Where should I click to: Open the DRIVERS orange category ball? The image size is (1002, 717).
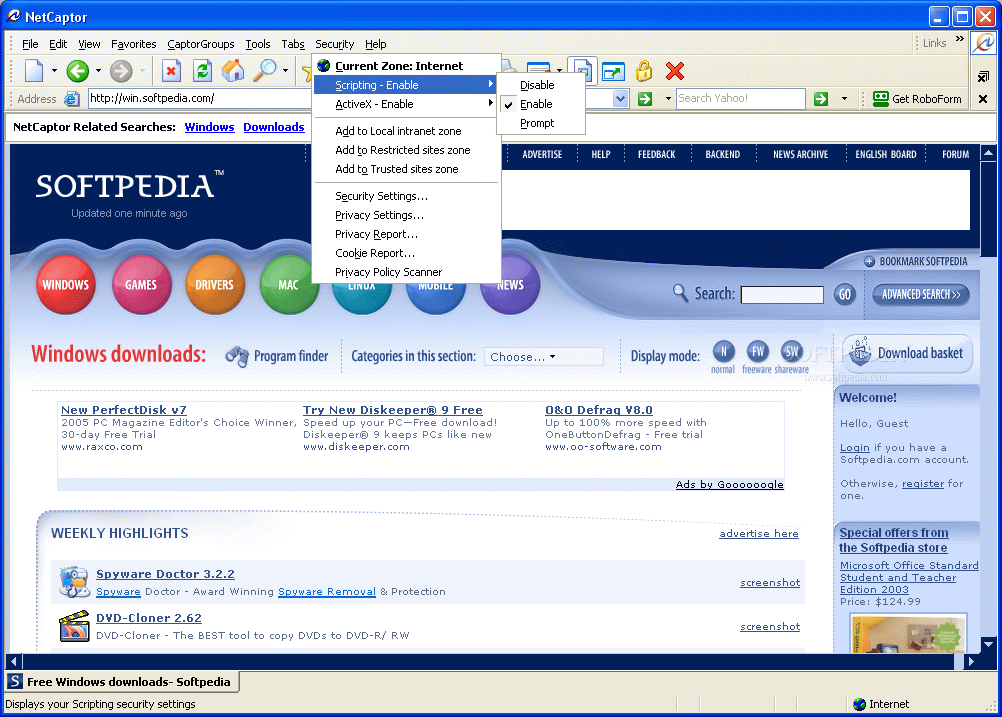tap(215, 285)
